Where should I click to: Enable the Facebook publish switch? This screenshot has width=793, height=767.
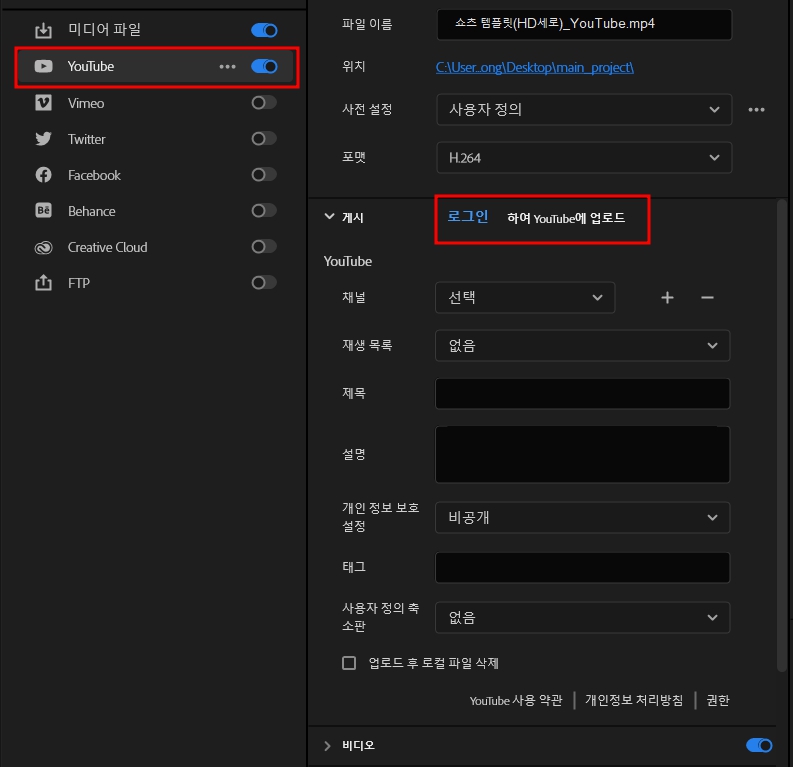click(264, 175)
